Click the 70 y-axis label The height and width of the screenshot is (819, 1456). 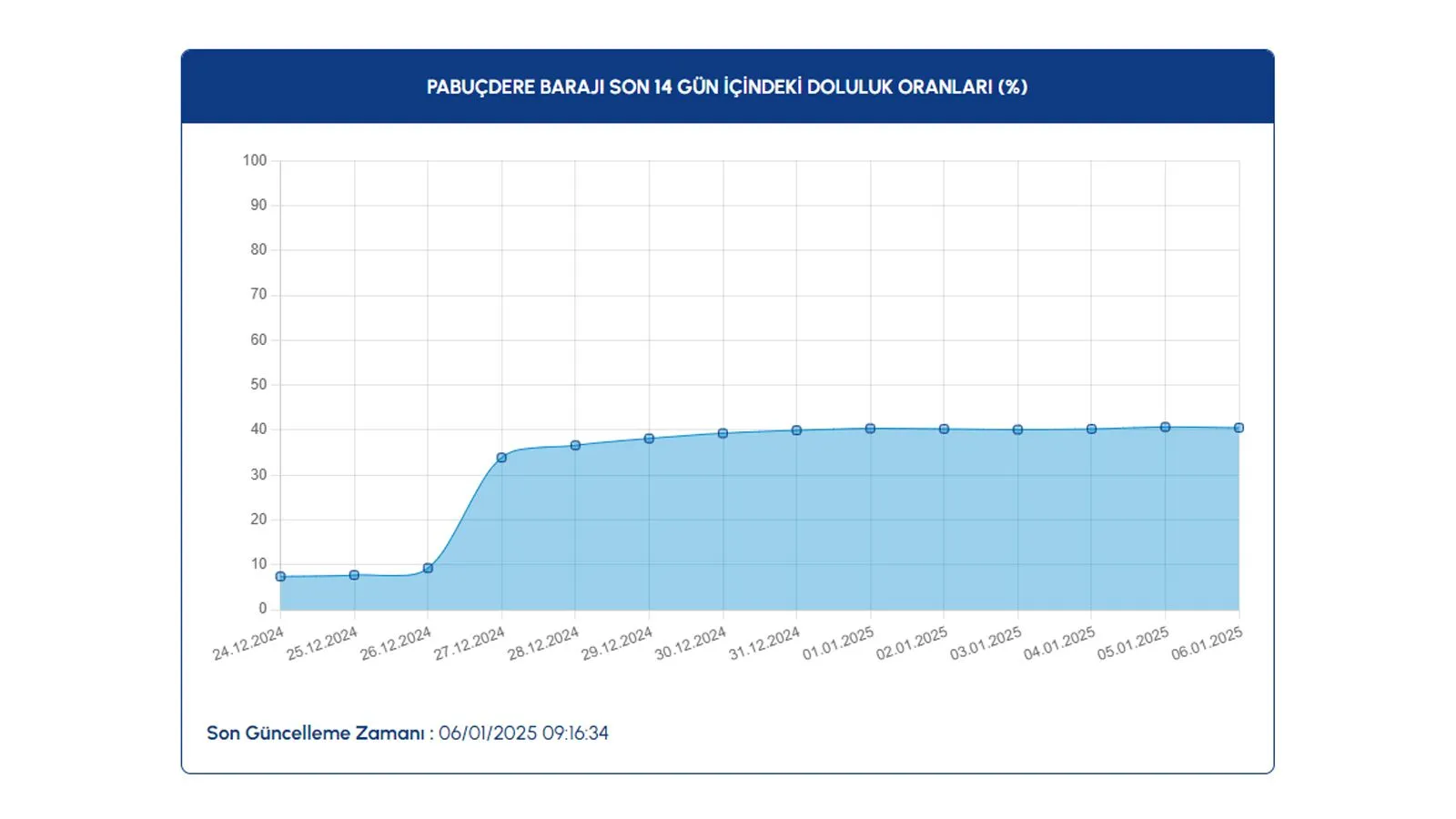[258, 295]
